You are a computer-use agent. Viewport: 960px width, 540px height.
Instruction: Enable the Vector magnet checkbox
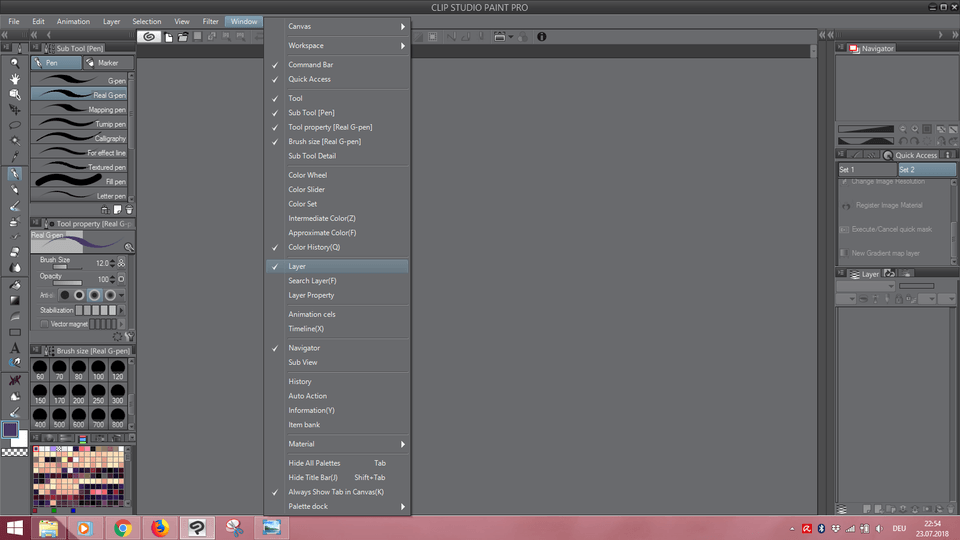44,324
